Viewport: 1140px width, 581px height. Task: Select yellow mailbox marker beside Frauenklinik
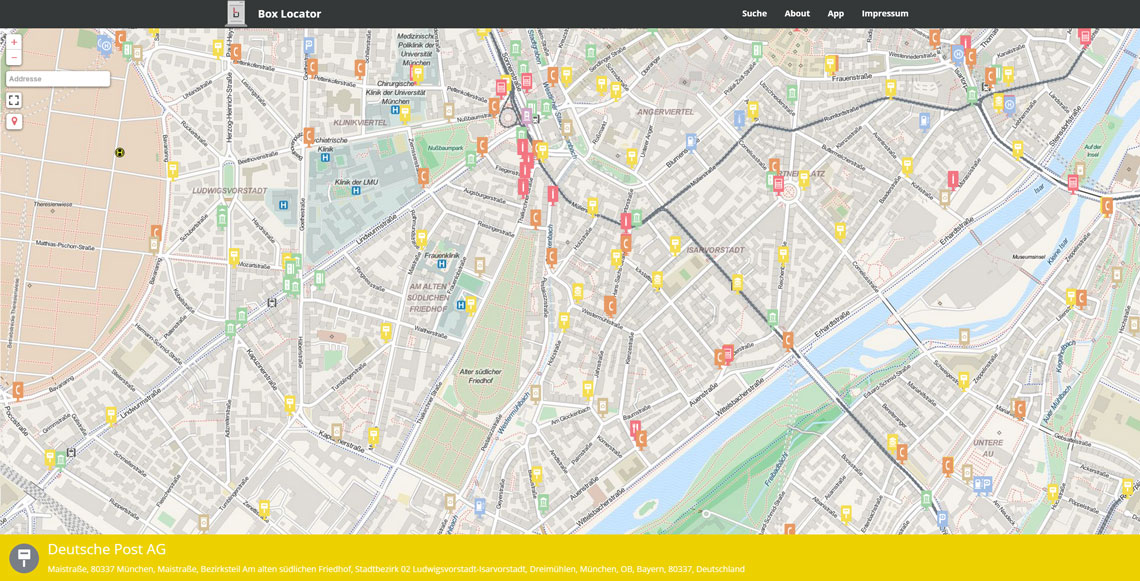coord(421,238)
